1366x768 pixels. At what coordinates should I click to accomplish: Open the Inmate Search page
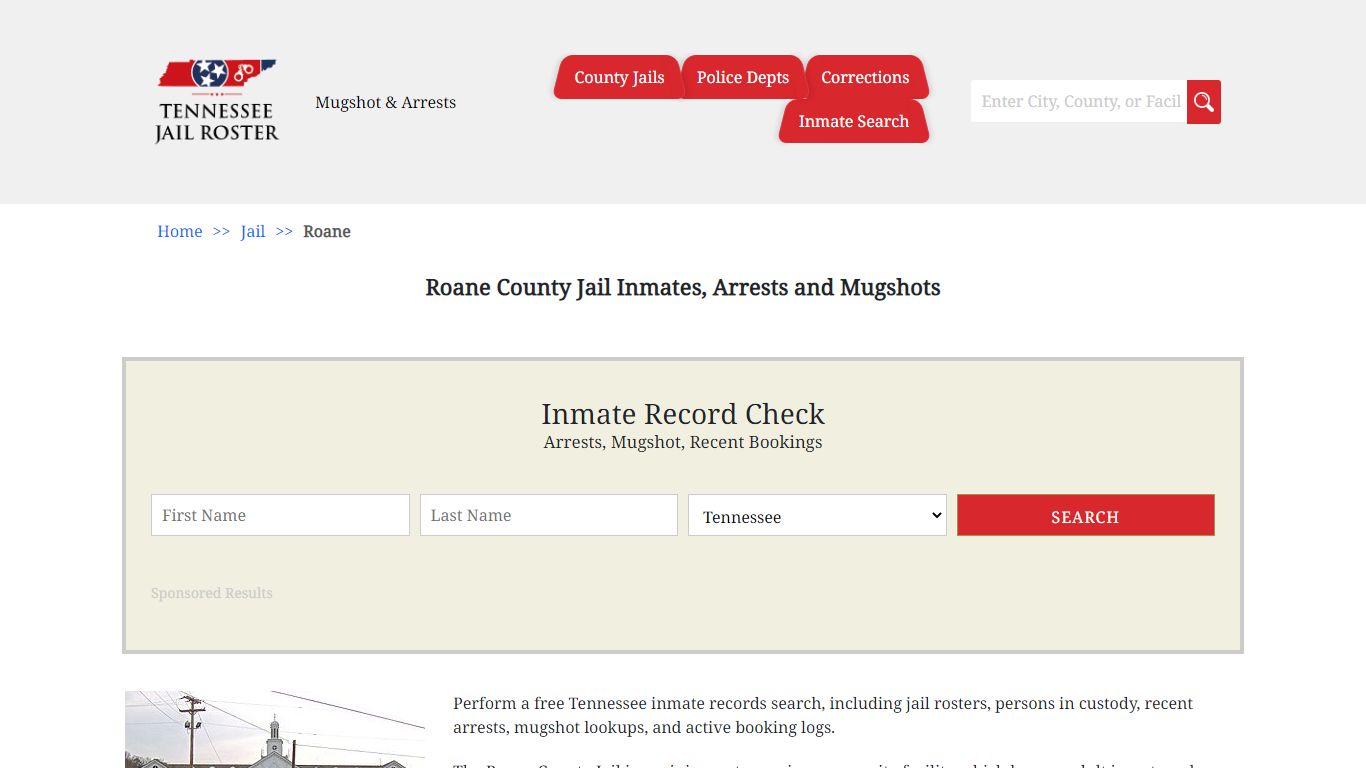[853, 121]
